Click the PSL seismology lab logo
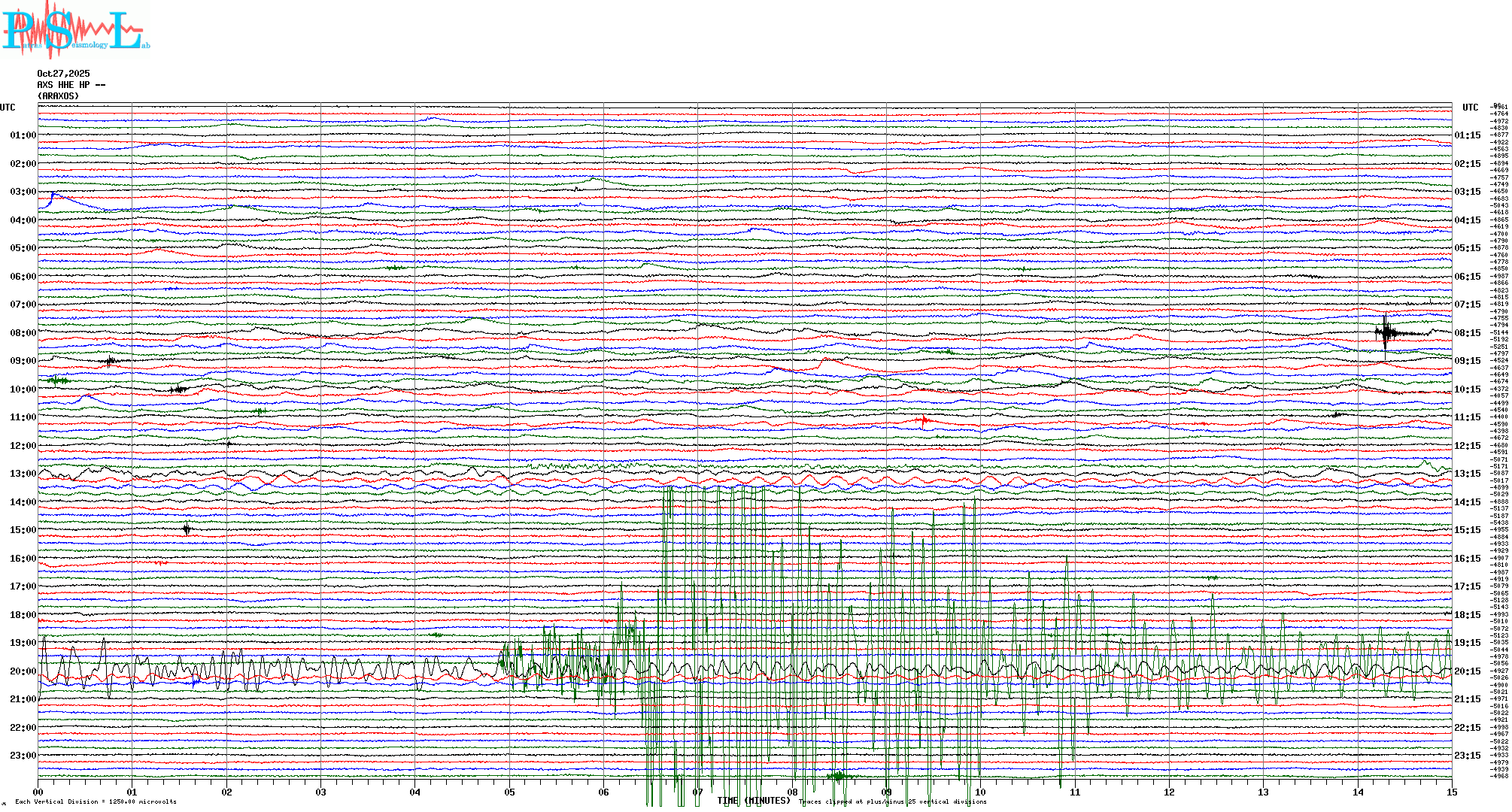This screenshot has width=1512, height=812. tap(75, 30)
